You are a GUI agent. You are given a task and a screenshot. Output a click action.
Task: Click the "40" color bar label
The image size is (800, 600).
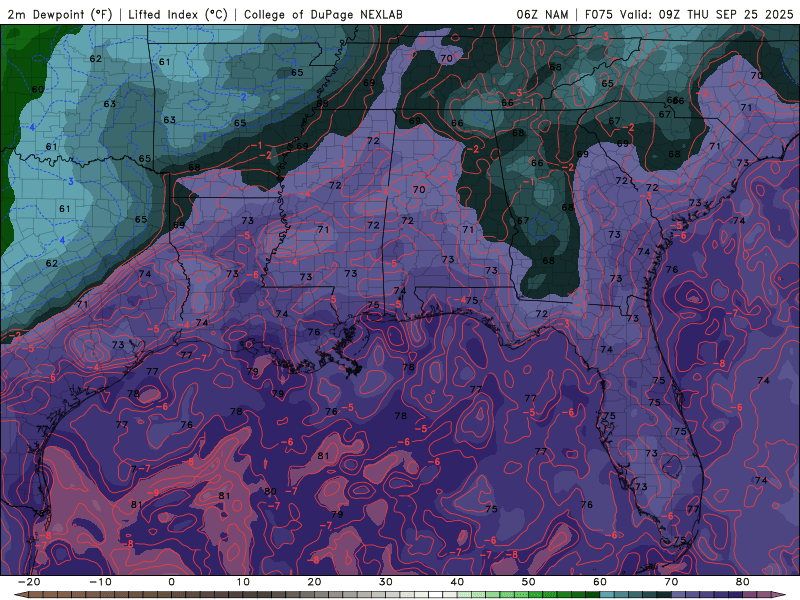pyautogui.click(x=457, y=582)
